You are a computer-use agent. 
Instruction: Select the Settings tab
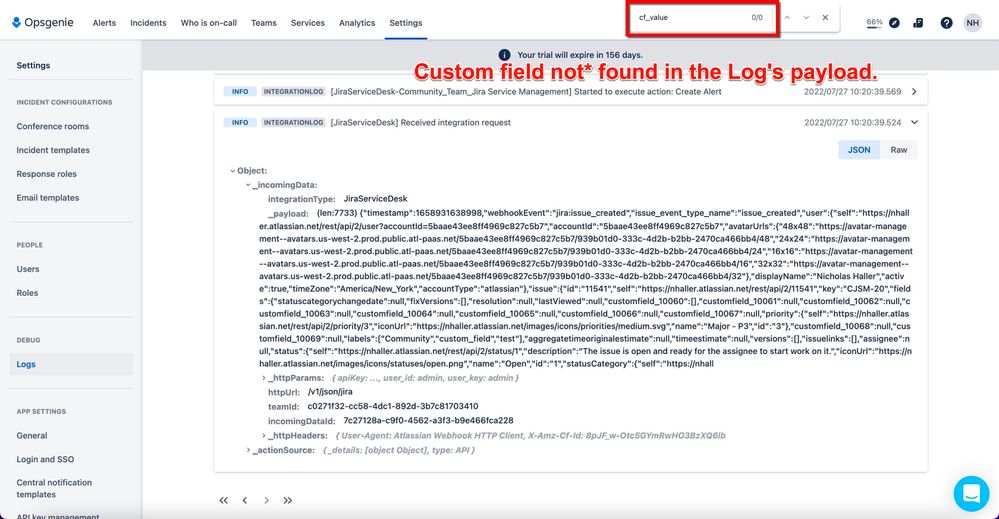406,23
